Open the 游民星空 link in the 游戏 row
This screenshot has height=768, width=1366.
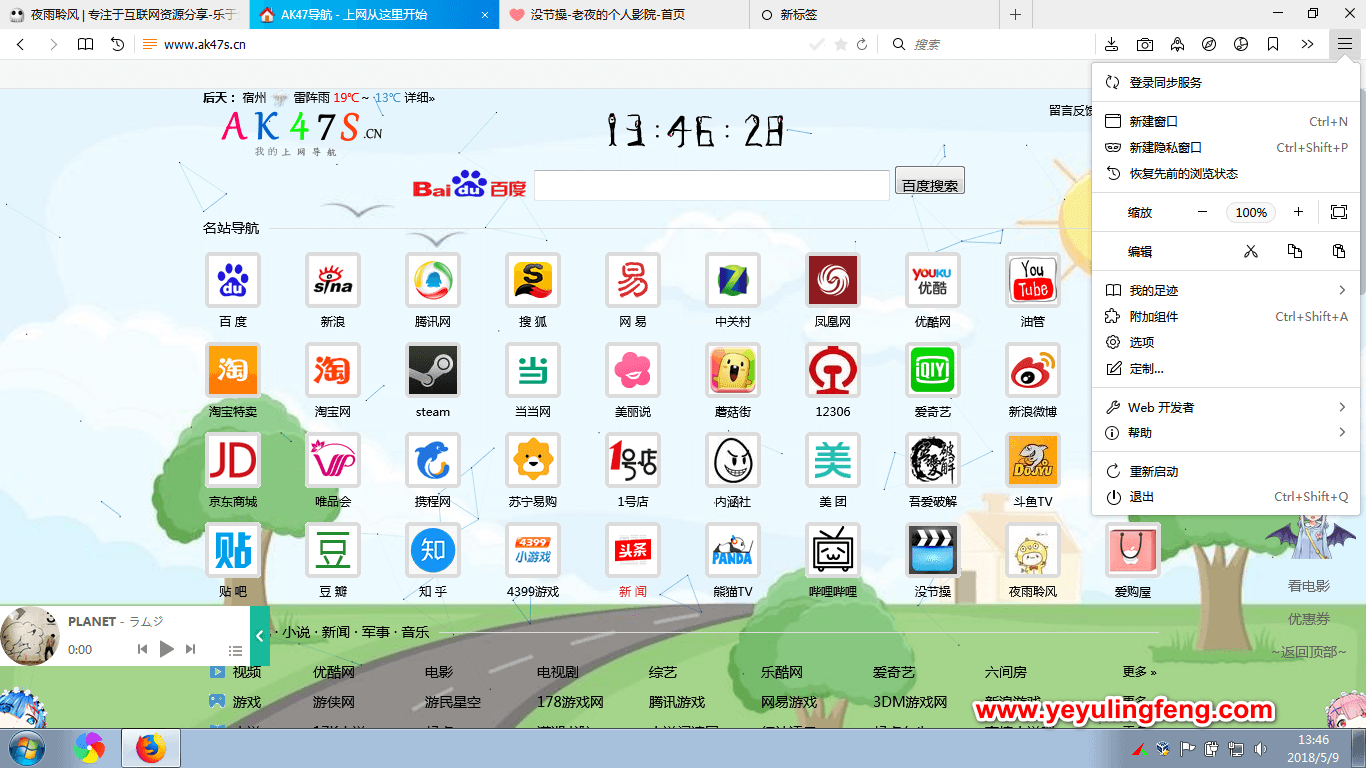(453, 702)
